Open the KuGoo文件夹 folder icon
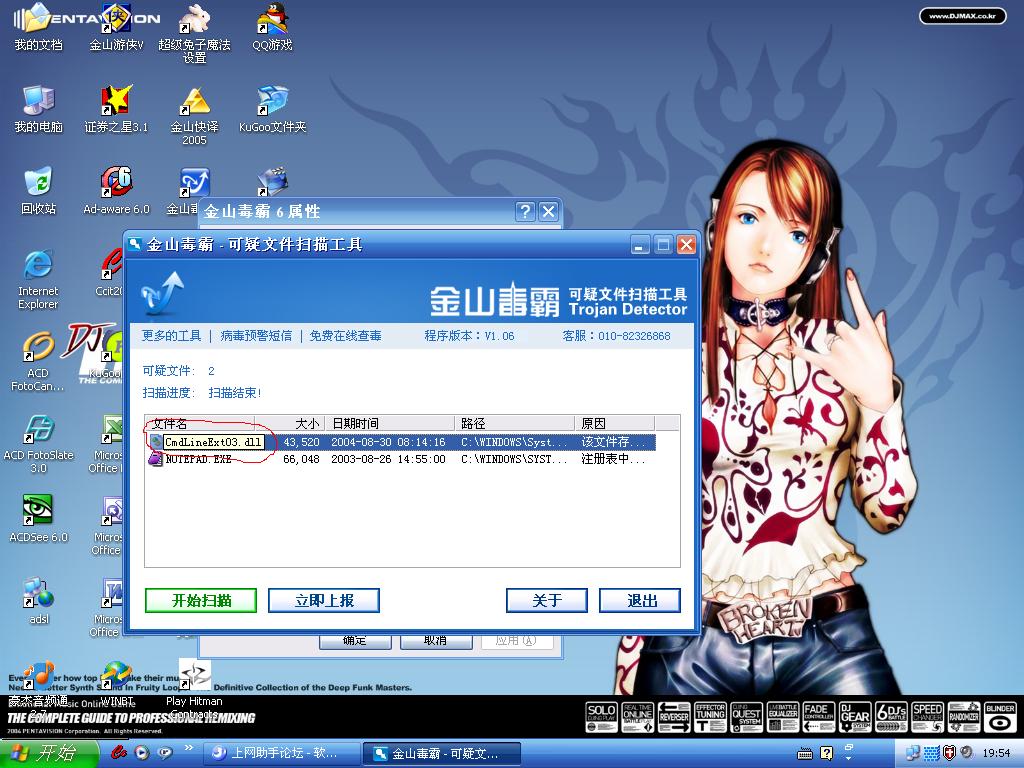This screenshot has height=768, width=1024. (272, 109)
